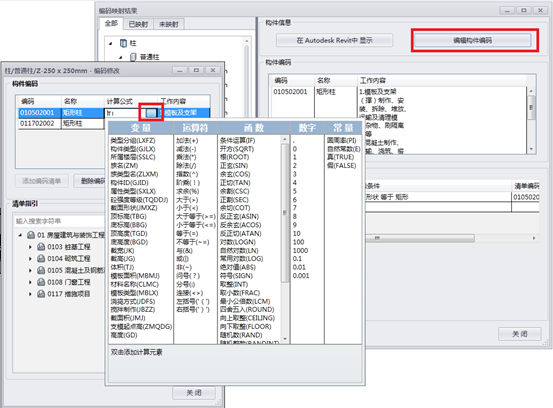Switch to the 全部 tab
553x408 pixels.
click(x=111, y=23)
